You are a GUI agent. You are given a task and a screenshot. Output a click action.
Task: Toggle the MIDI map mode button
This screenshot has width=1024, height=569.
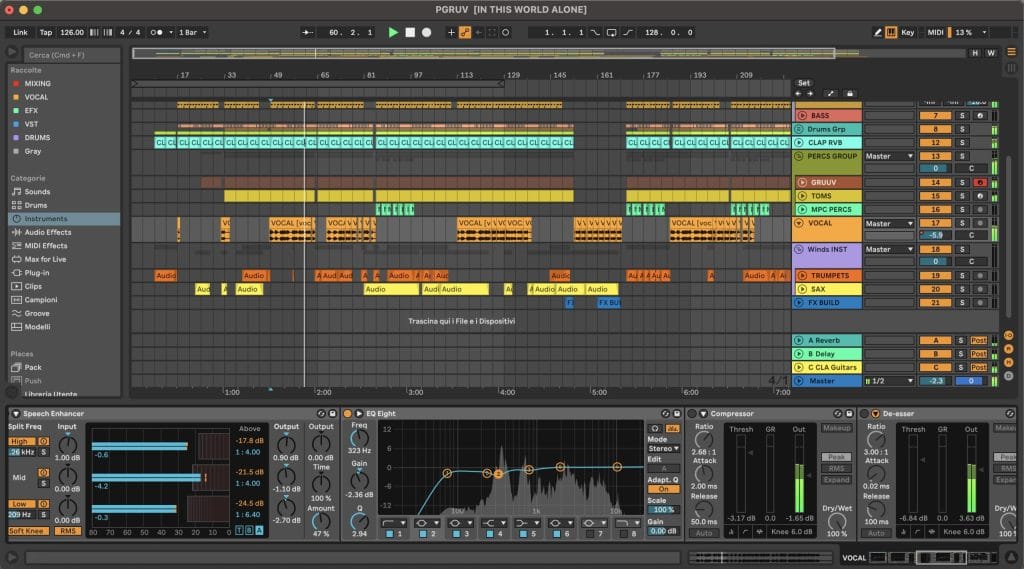point(935,32)
